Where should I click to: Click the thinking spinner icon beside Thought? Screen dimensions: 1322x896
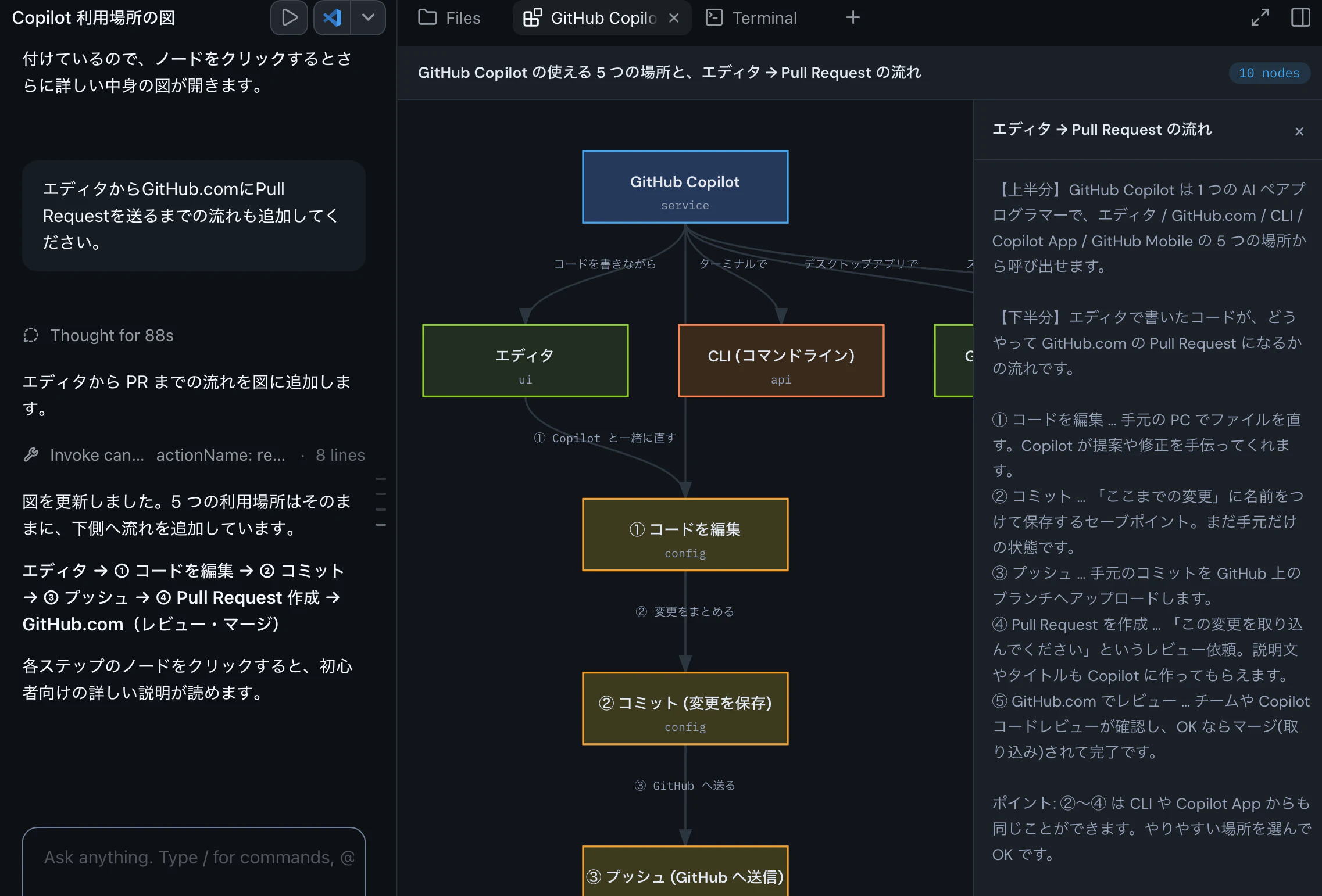(x=31, y=335)
